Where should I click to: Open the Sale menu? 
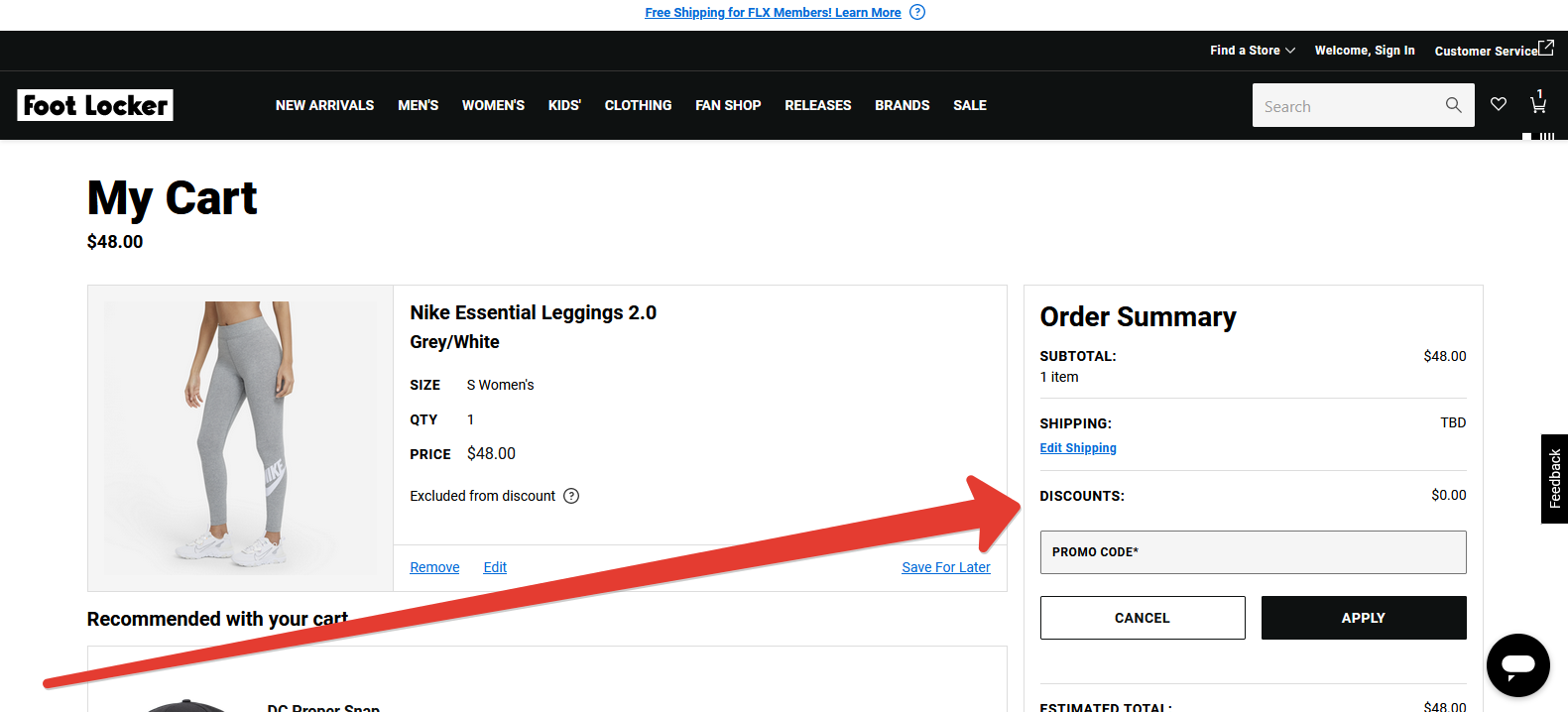click(x=970, y=105)
